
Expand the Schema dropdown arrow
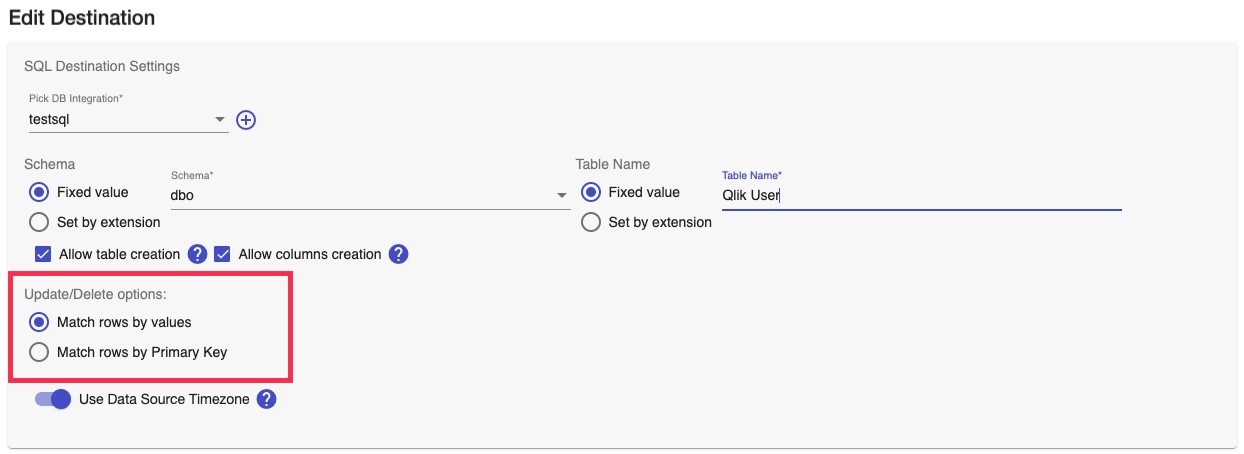[562, 196]
